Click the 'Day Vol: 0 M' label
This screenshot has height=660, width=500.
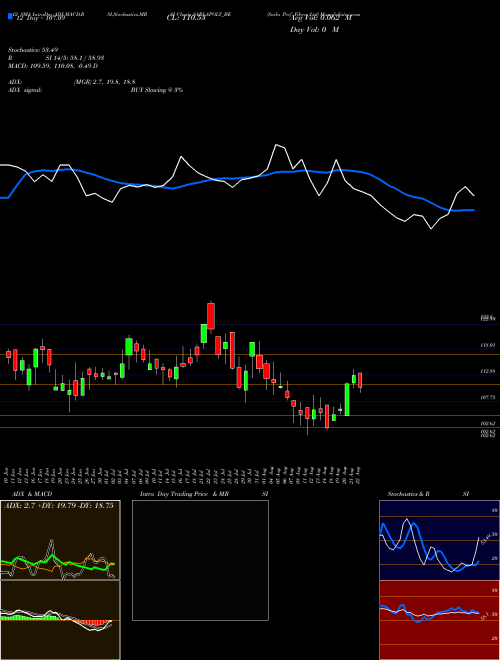[314, 30]
